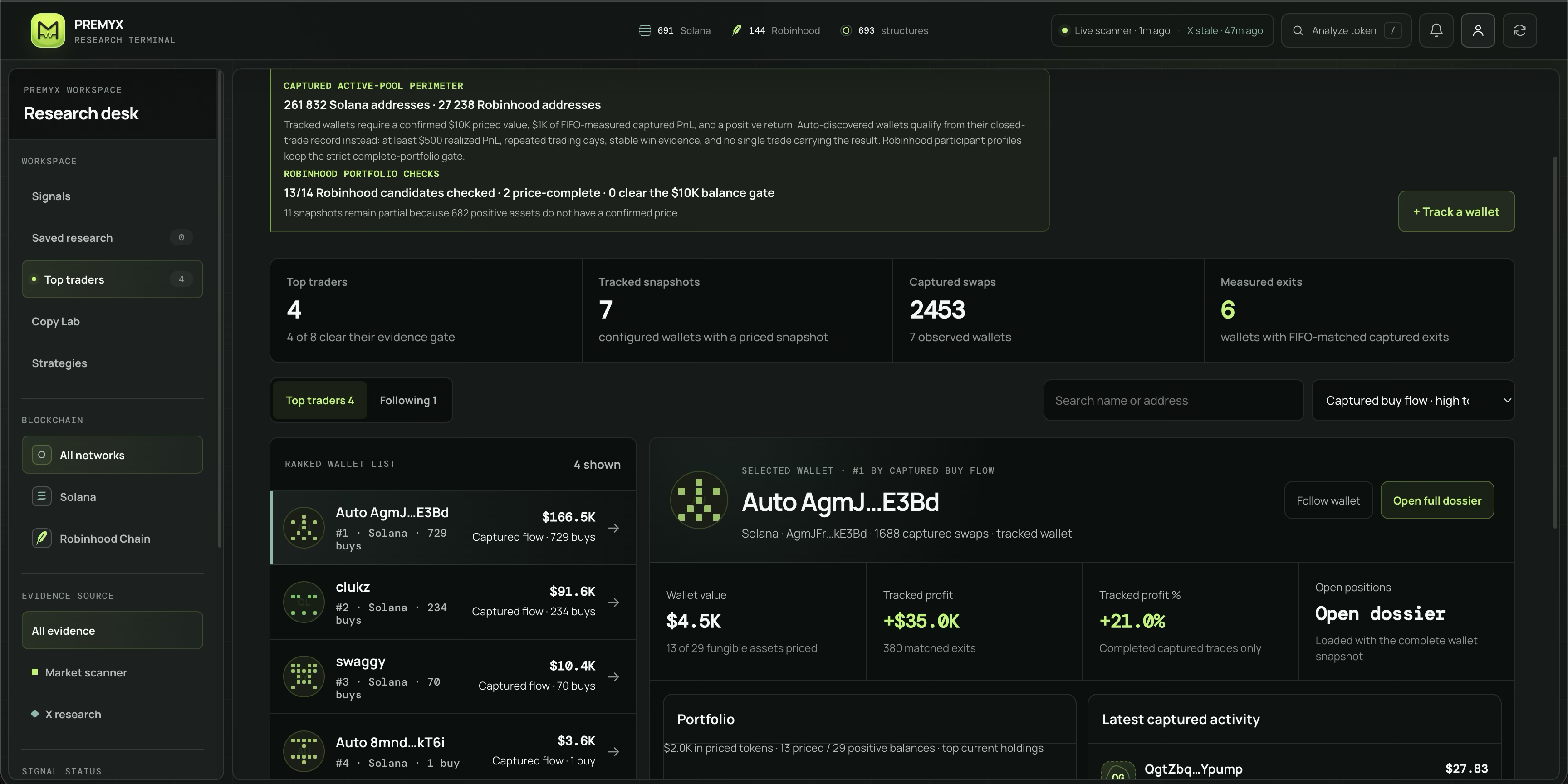This screenshot has height=784, width=1568.
Task: Filter evidence by Market scanner
Action: pos(113,672)
